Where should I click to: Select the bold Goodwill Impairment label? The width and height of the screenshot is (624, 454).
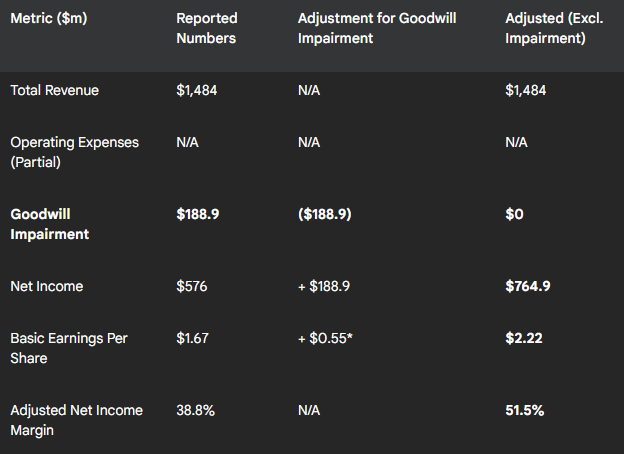point(50,224)
